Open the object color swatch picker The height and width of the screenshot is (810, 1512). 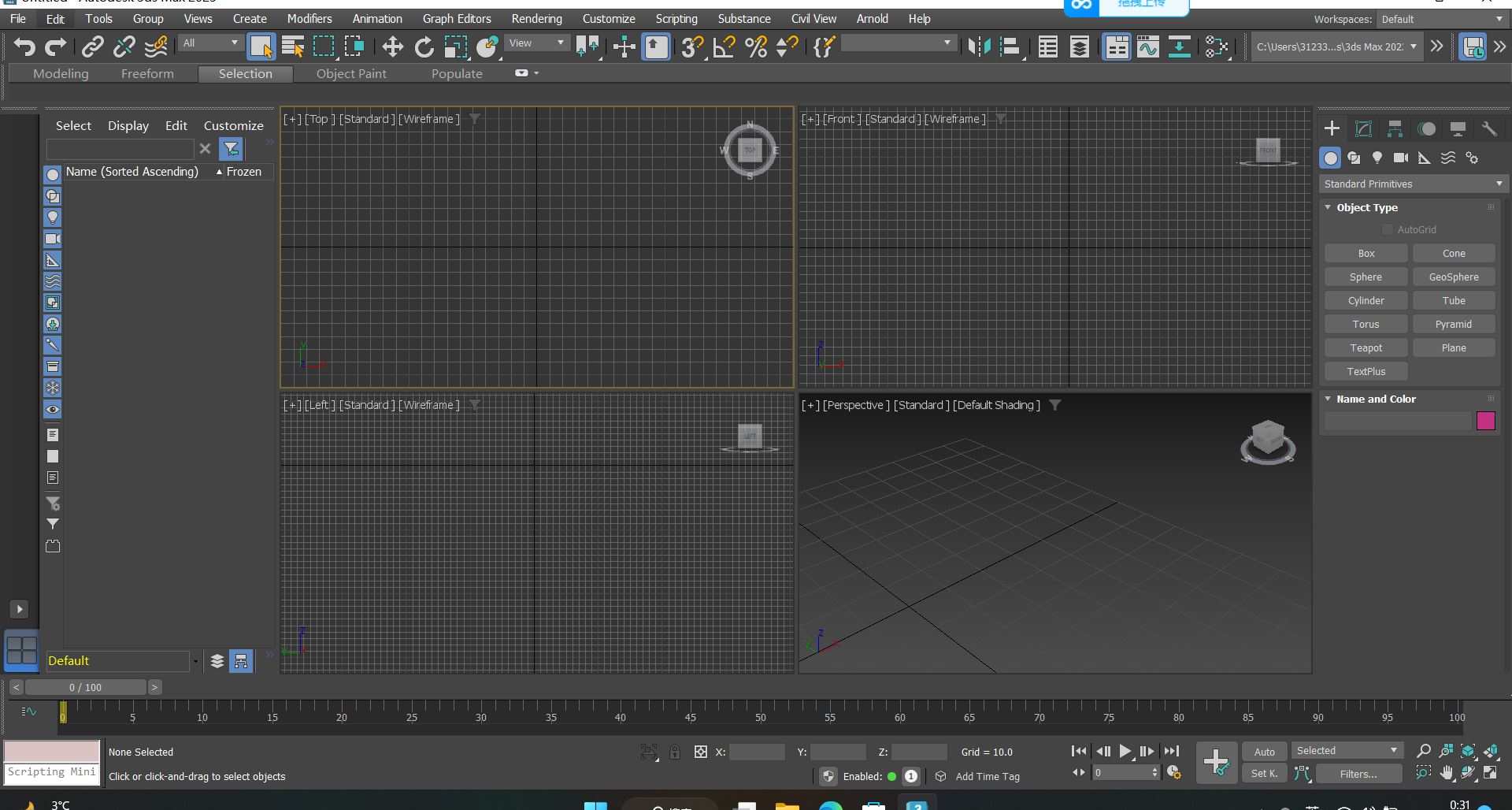click(1486, 422)
